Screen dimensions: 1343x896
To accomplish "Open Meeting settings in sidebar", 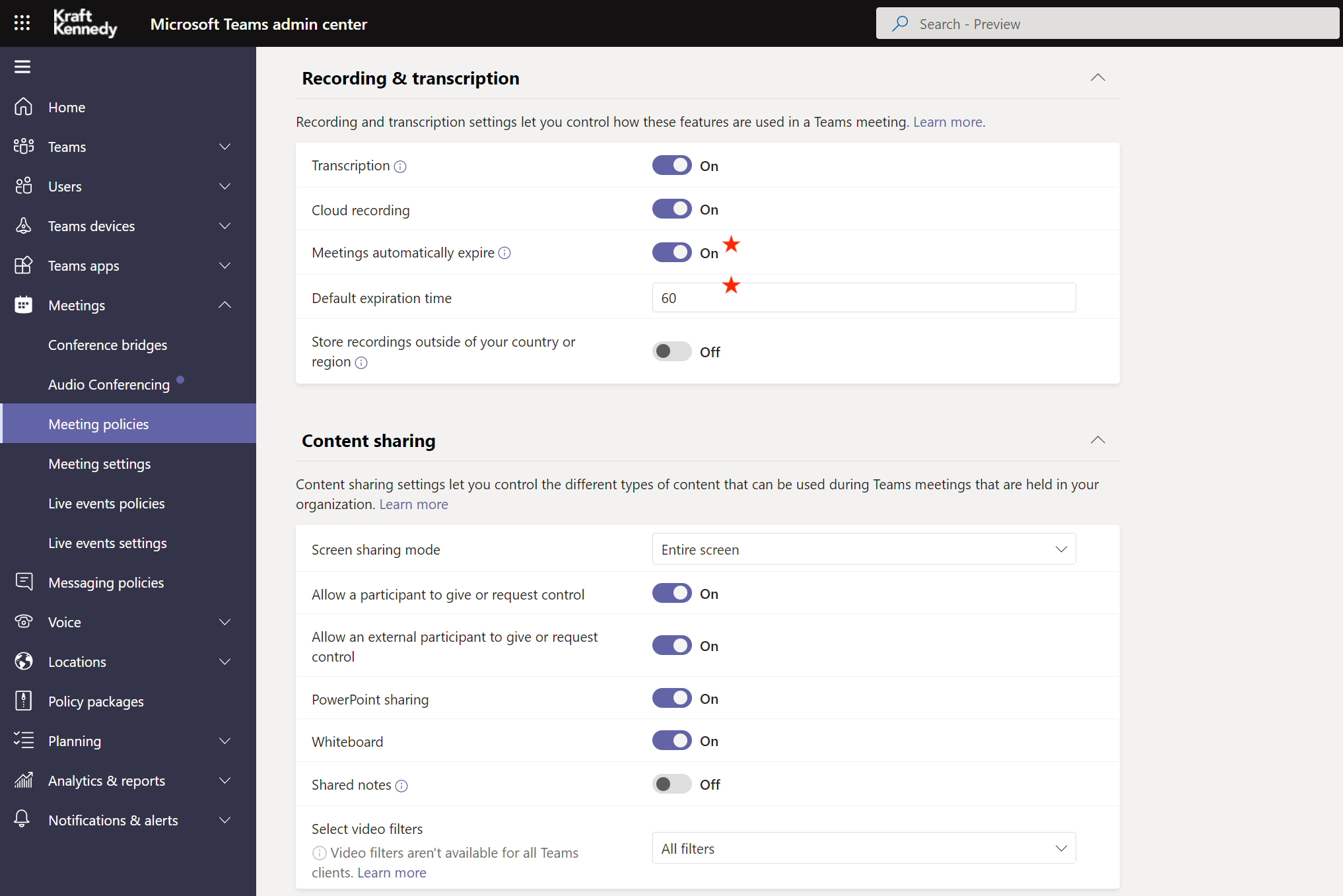I will coord(99,464).
